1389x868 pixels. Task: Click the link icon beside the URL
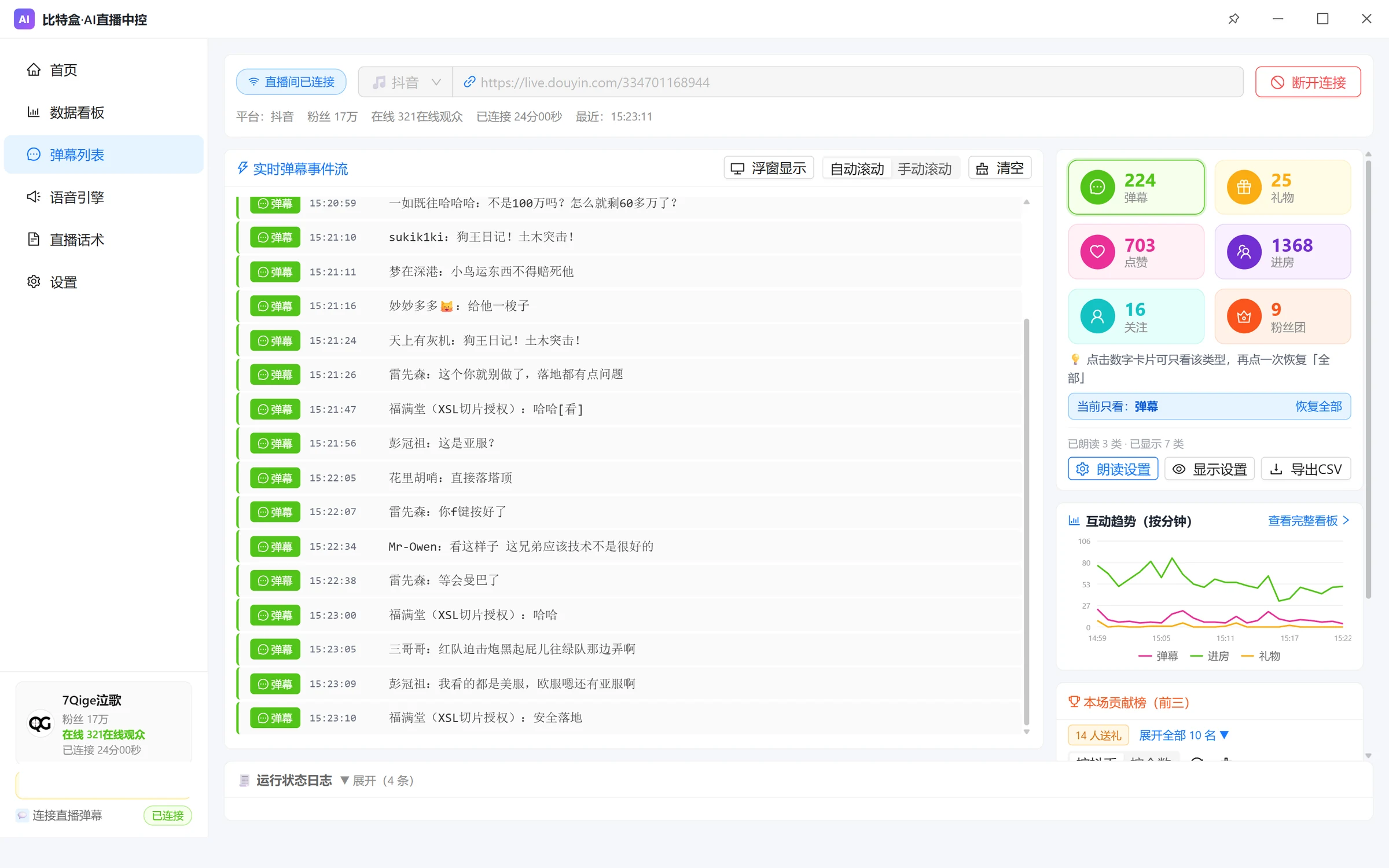point(469,82)
